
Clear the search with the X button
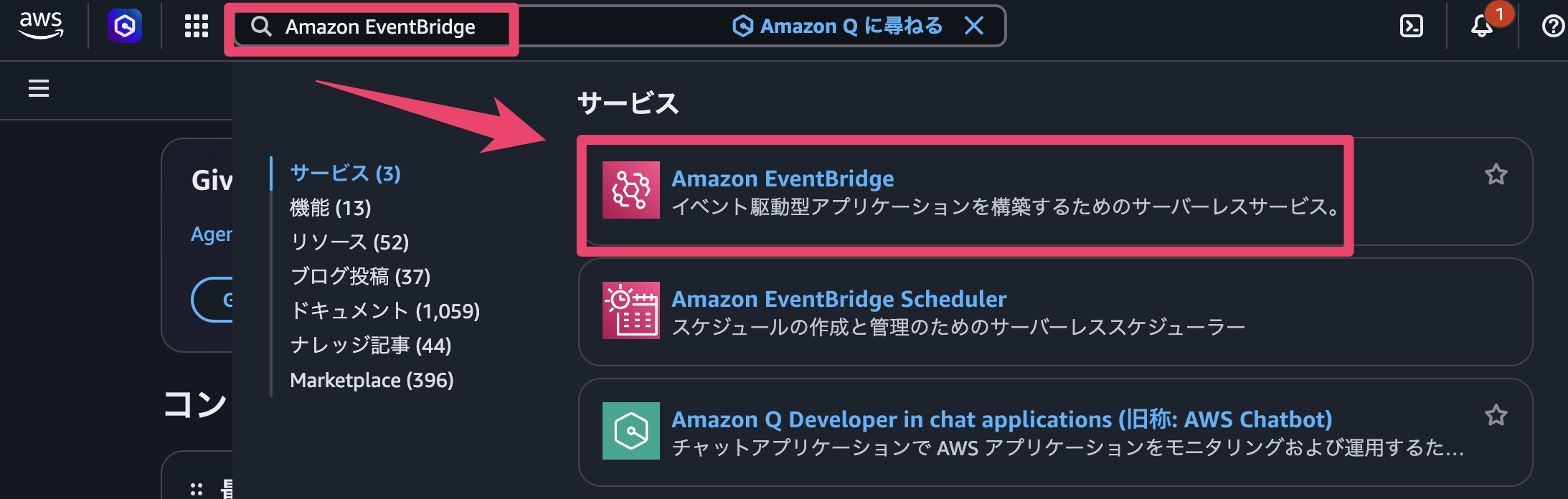974,27
